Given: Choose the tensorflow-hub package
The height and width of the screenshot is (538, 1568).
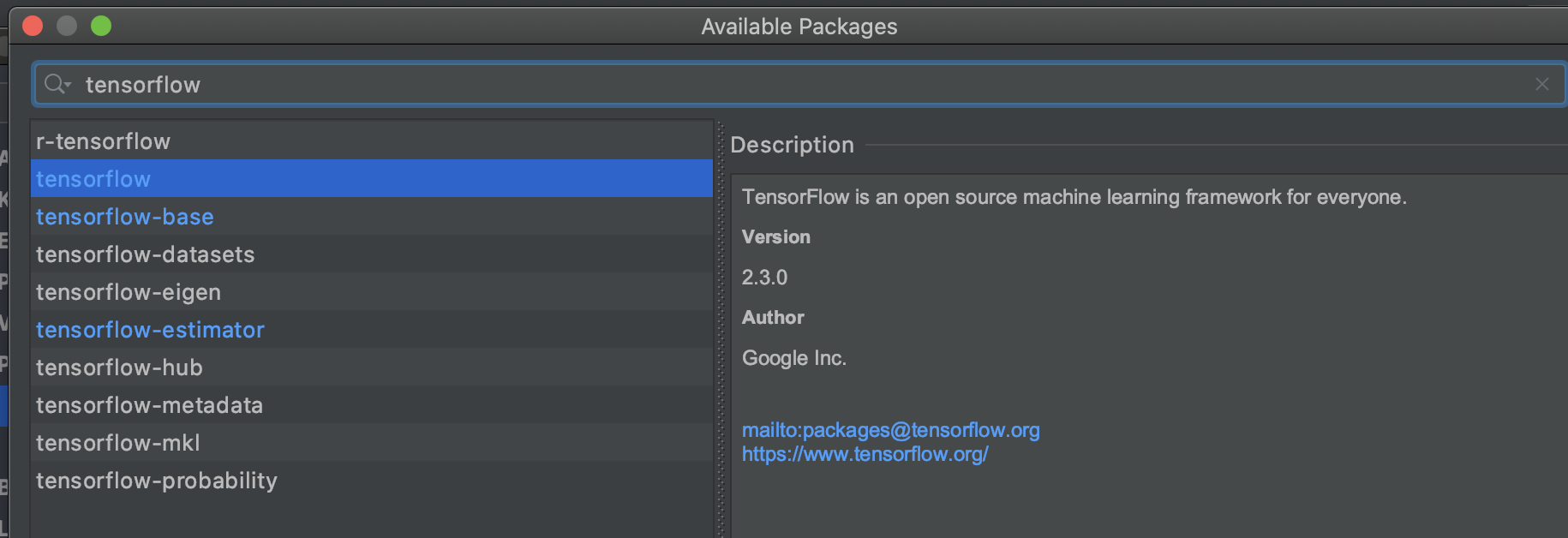Looking at the screenshot, I should click(x=119, y=368).
